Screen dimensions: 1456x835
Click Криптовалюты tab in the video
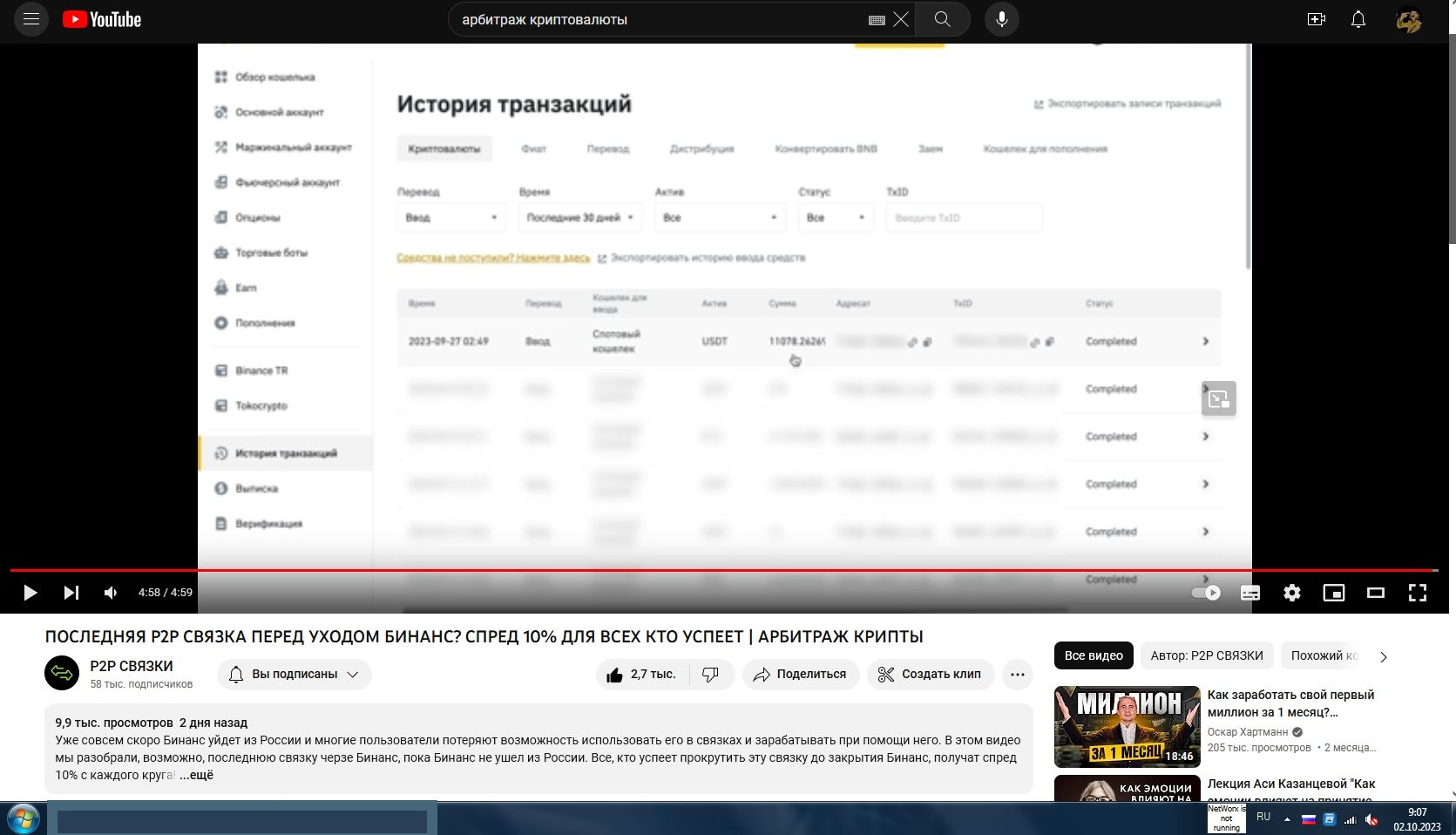[x=444, y=149]
